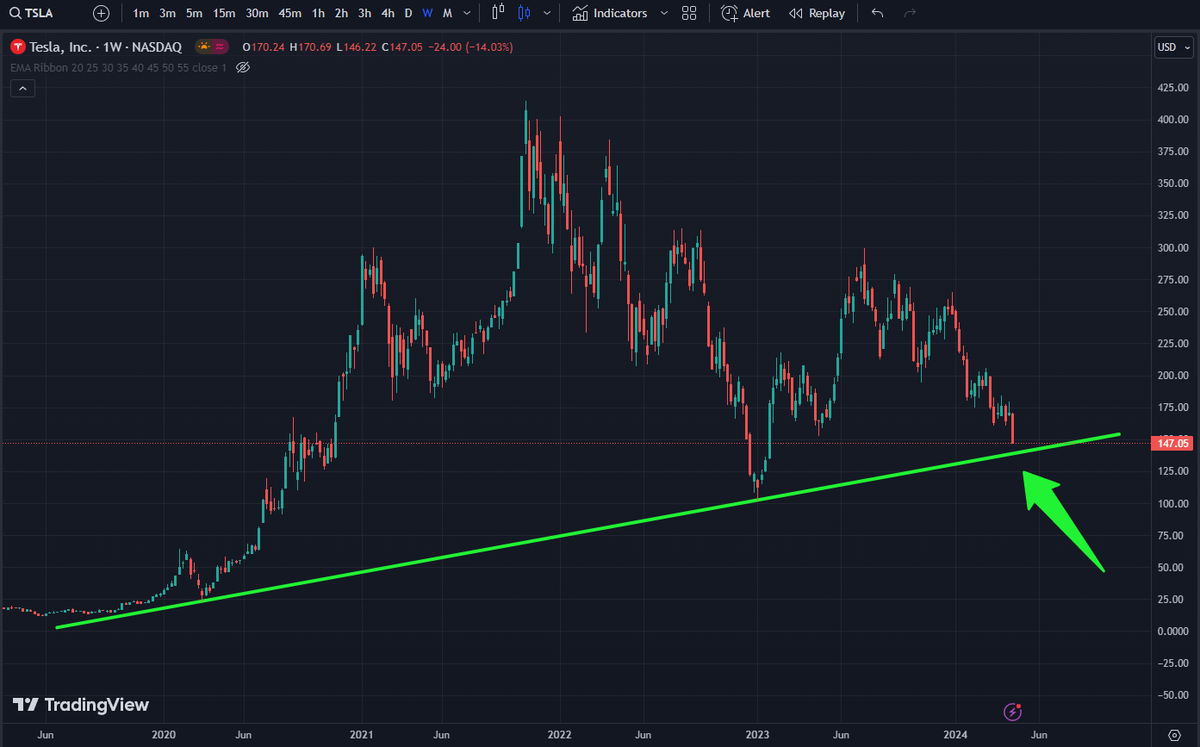Image resolution: width=1200 pixels, height=747 pixels.
Task: Choose the 45m timeframe
Action: (x=290, y=13)
